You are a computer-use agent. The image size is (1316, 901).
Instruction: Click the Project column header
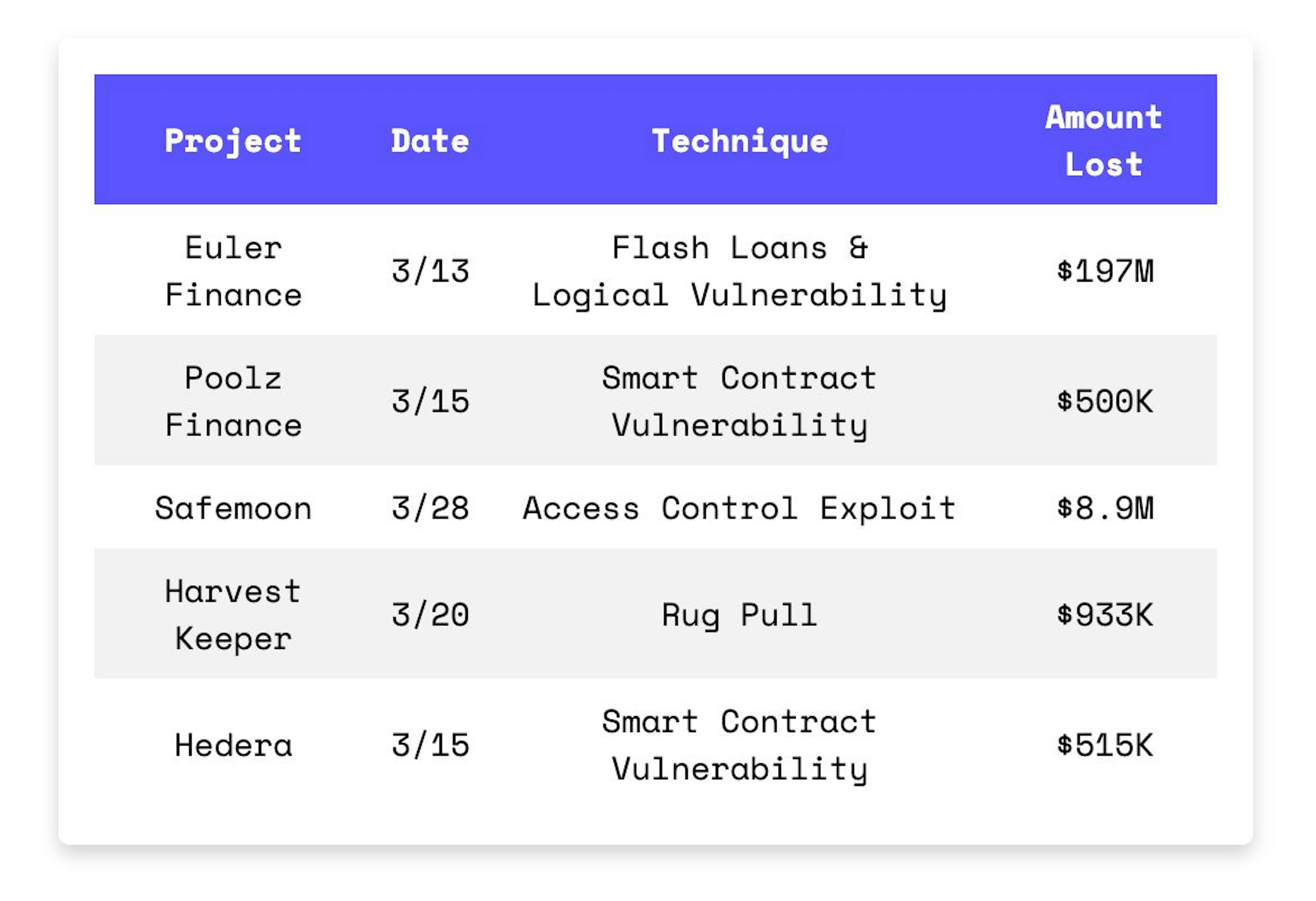[233, 141]
